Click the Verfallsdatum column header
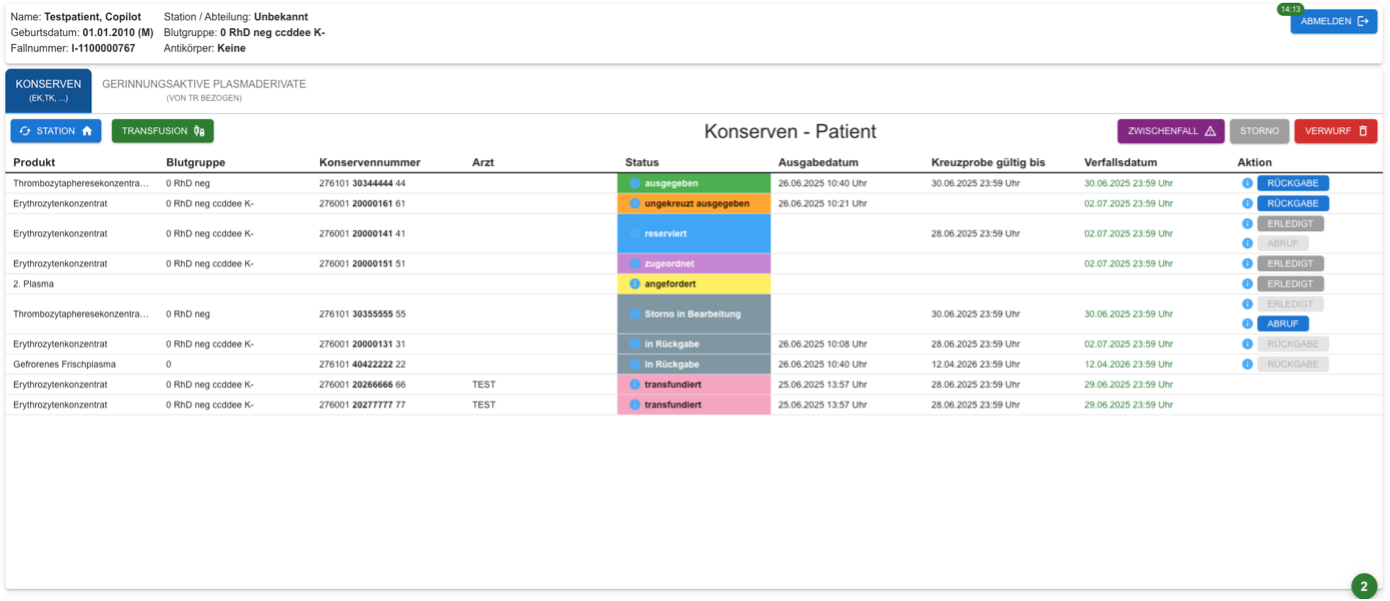The image size is (1390, 601). (x=1120, y=162)
